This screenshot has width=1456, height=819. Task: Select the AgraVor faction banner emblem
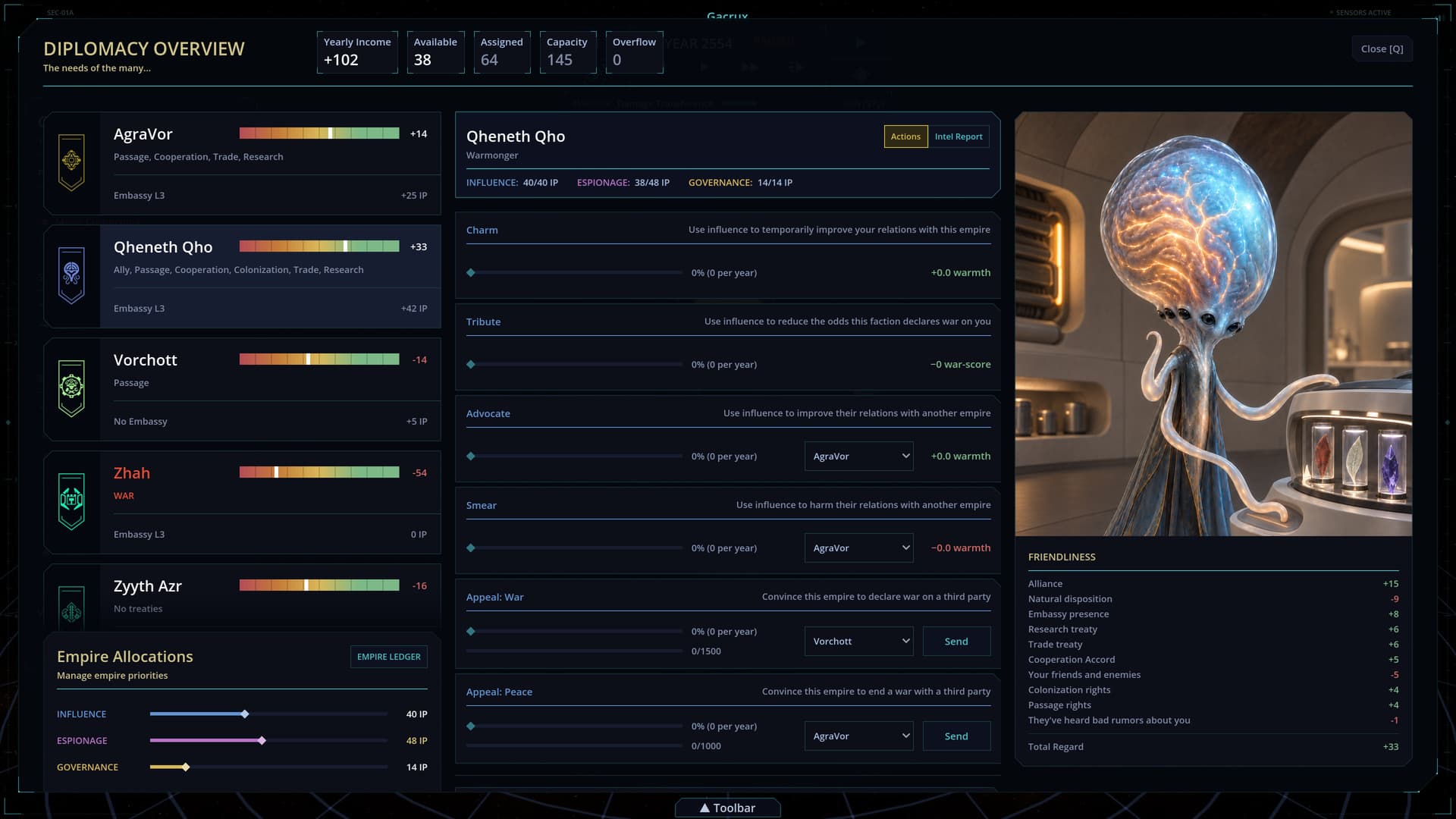71,162
